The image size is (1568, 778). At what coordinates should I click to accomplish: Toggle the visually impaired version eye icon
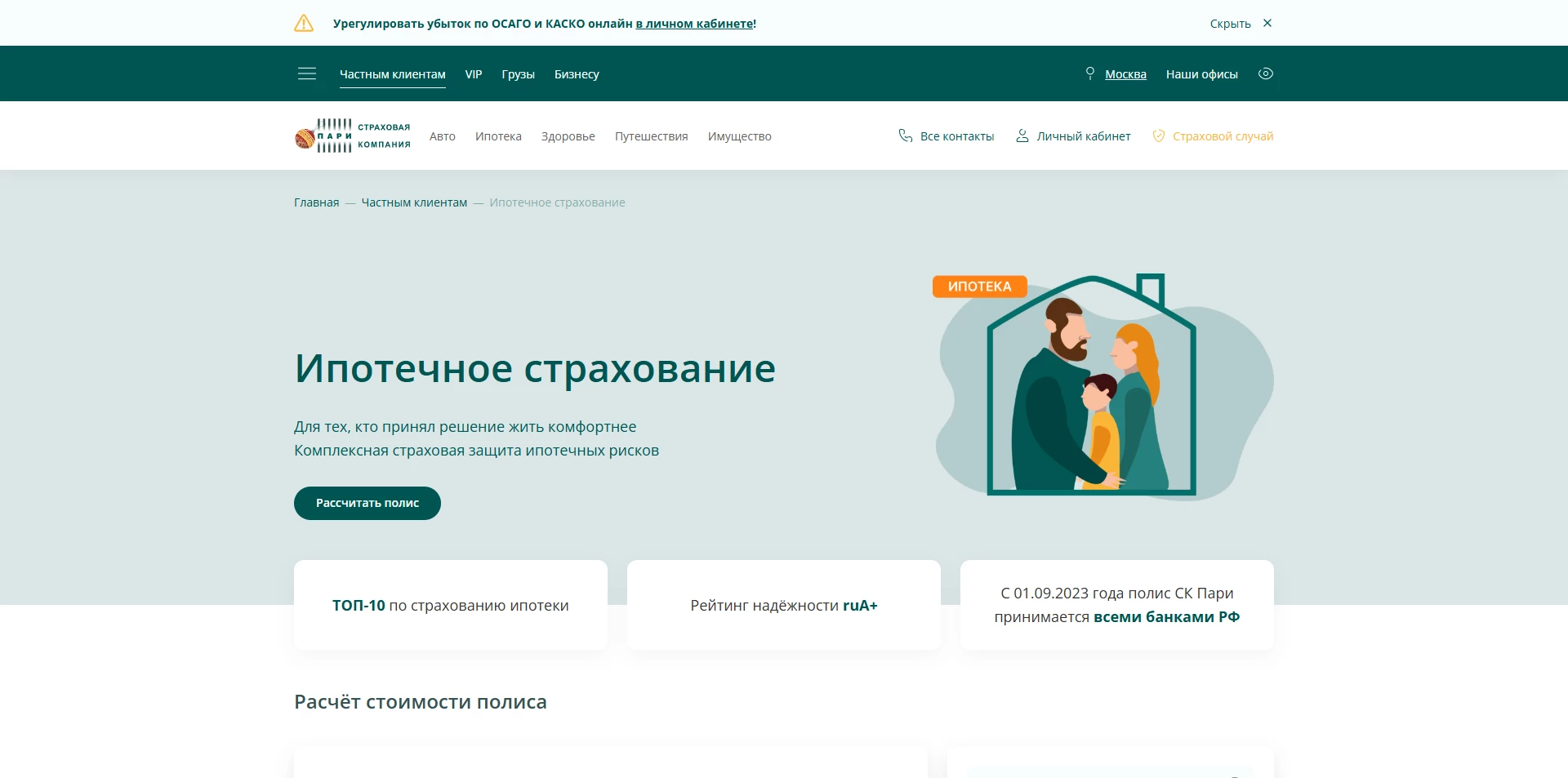coord(1266,73)
